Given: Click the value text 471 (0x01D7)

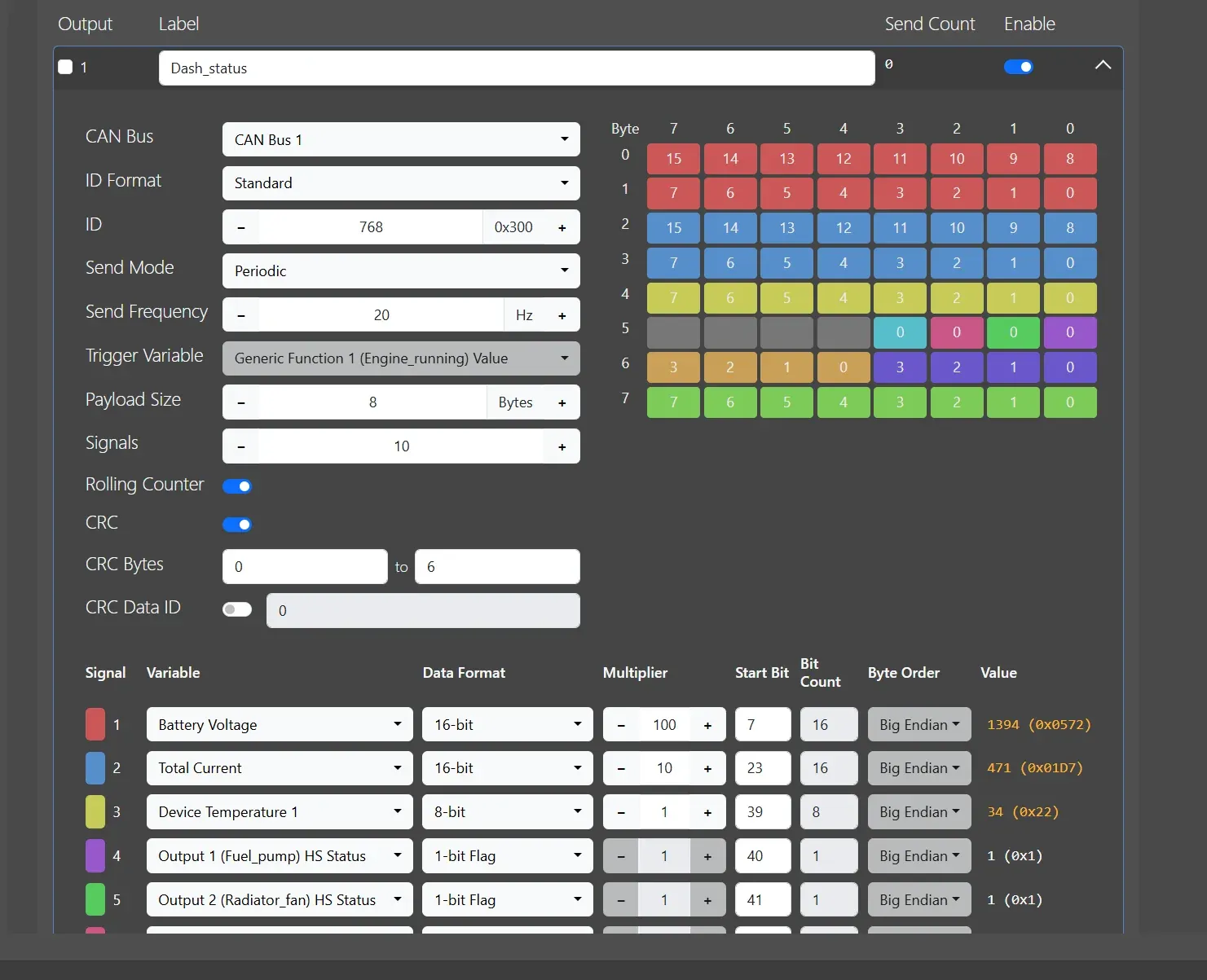Looking at the screenshot, I should [x=1035, y=768].
